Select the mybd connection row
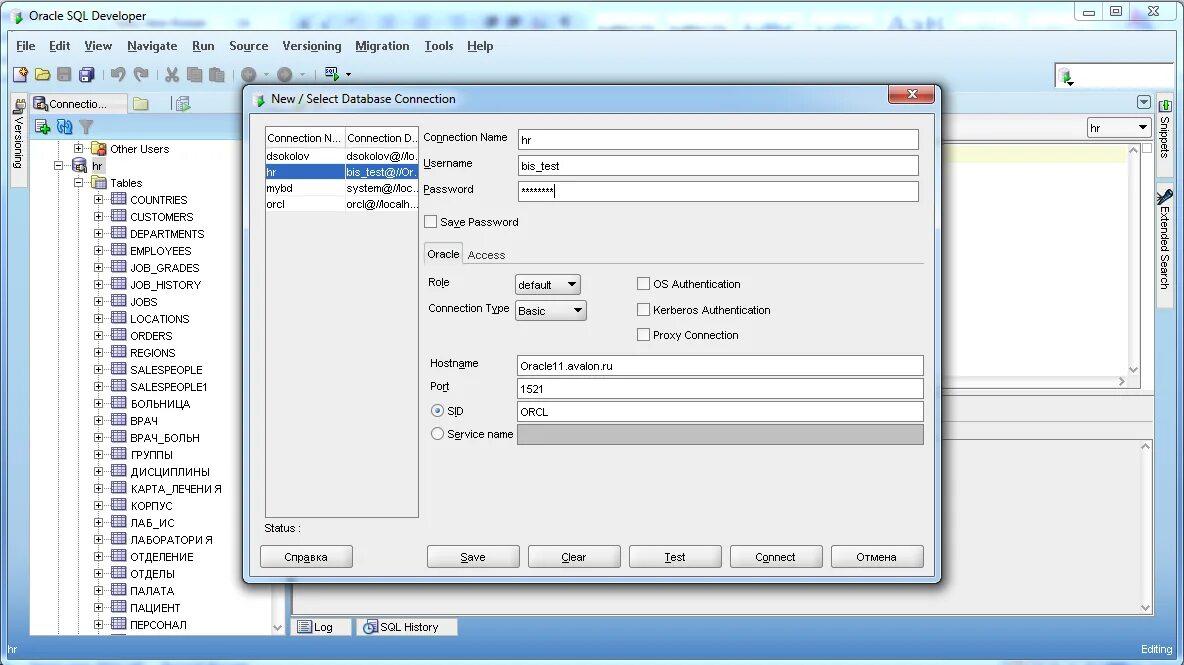1184x665 pixels. coord(341,189)
